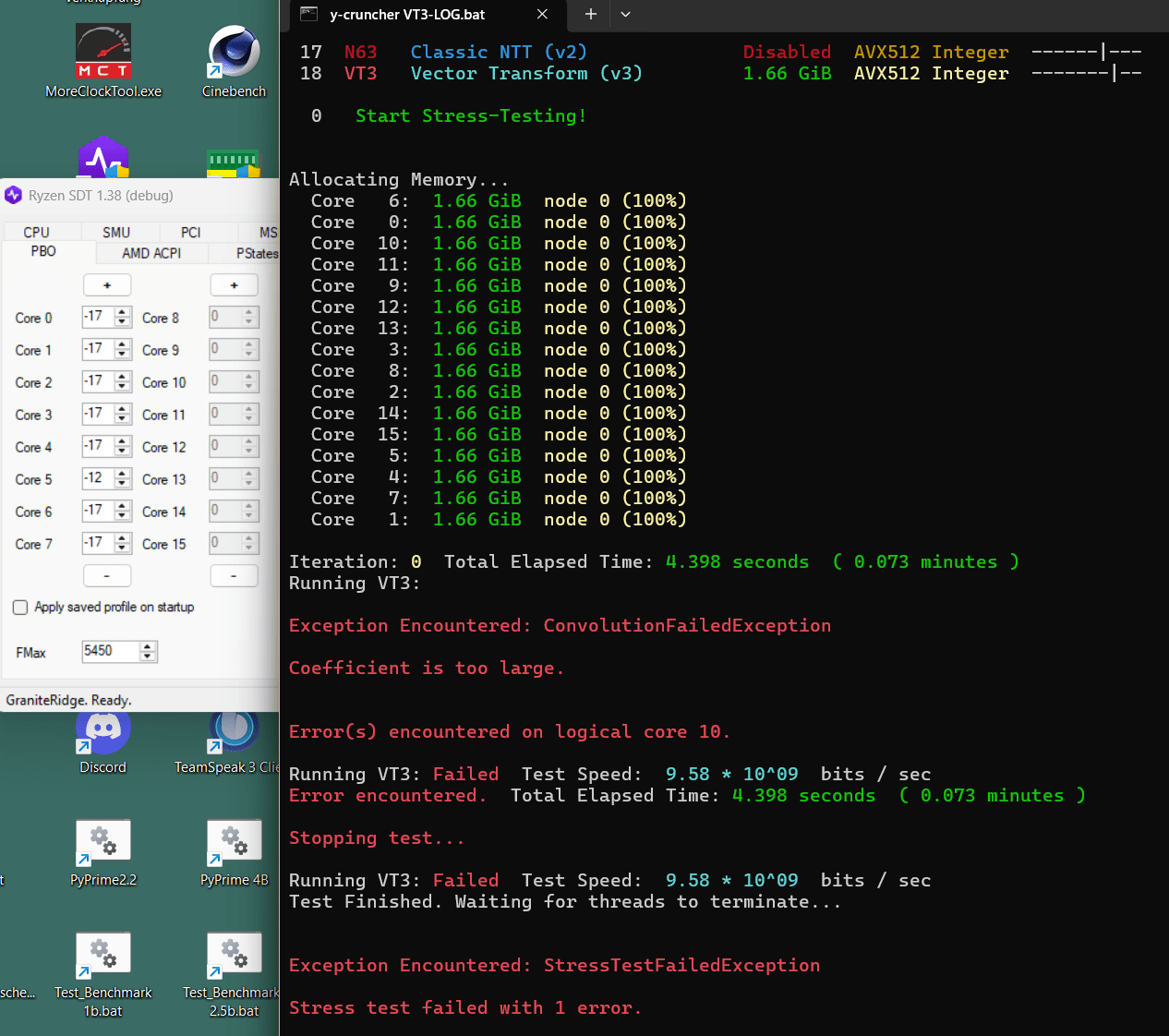Open the Test_Benchmark 2.5b.bat shortcut

(231, 975)
